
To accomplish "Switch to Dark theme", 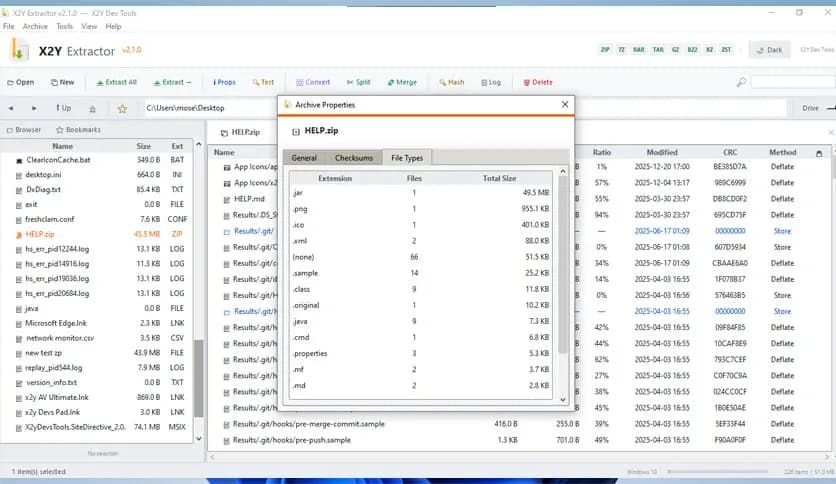I will click(769, 50).
